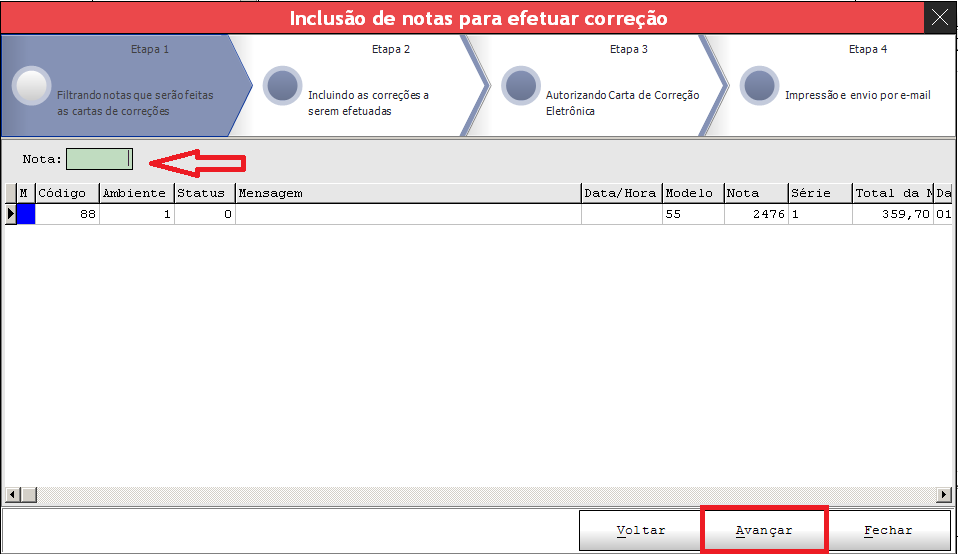Click the Status column header
The height and width of the screenshot is (554, 958).
205,193
